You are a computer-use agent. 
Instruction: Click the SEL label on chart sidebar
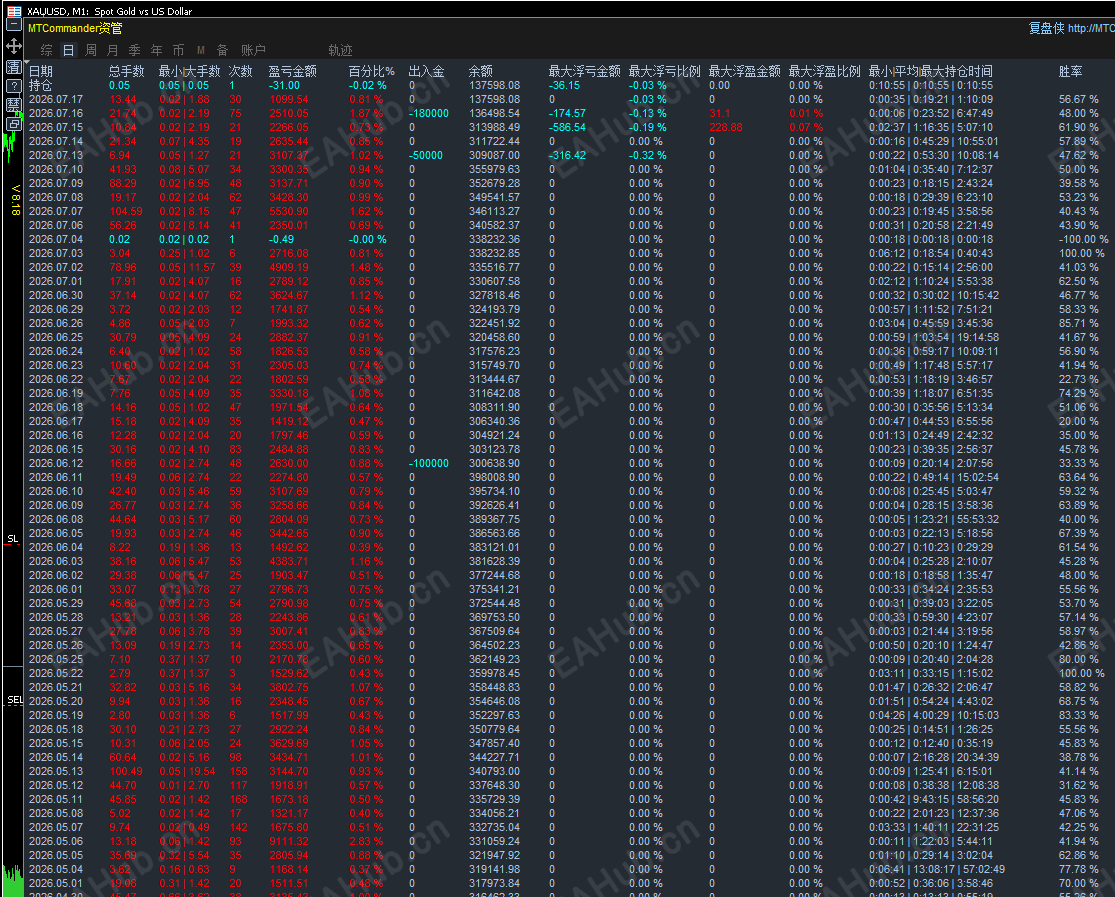pos(15,700)
